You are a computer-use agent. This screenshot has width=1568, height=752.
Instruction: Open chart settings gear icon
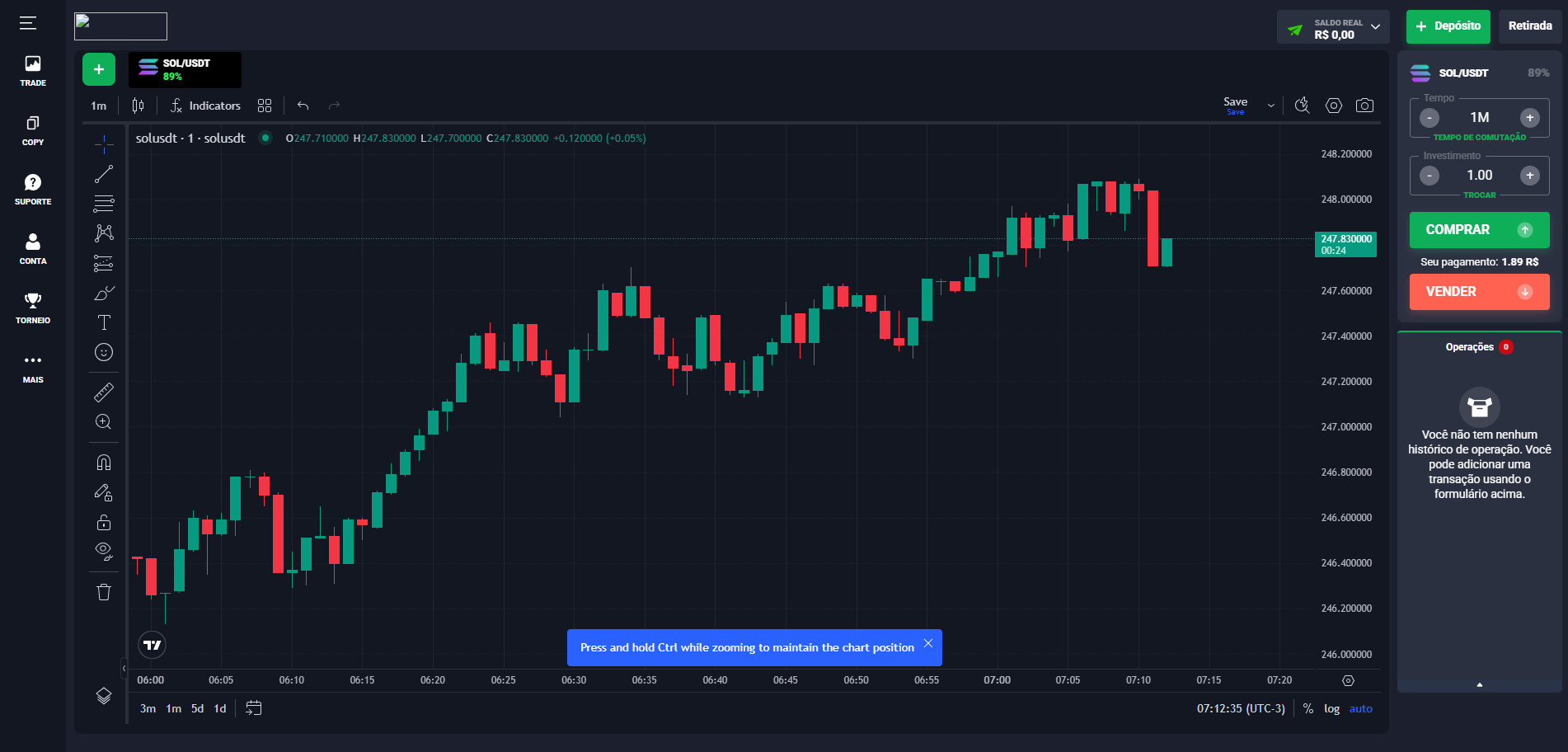(1334, 106)
